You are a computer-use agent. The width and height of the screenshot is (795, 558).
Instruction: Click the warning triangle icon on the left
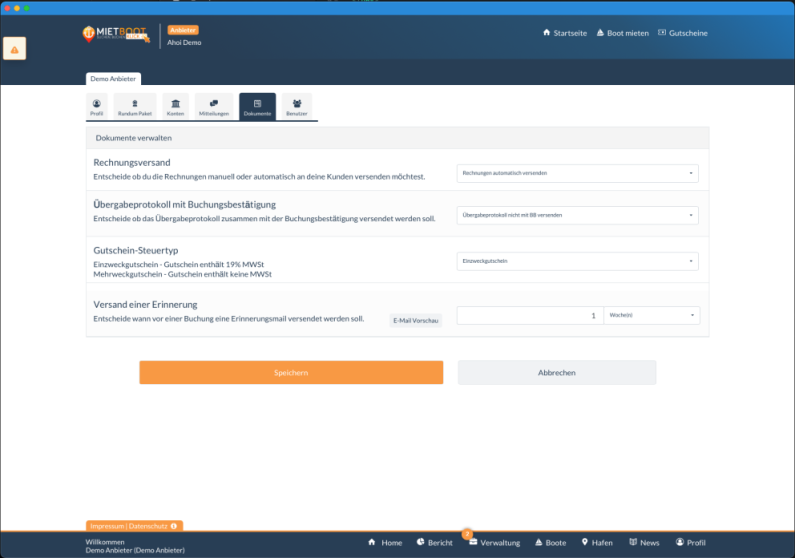tap(14, 49)
